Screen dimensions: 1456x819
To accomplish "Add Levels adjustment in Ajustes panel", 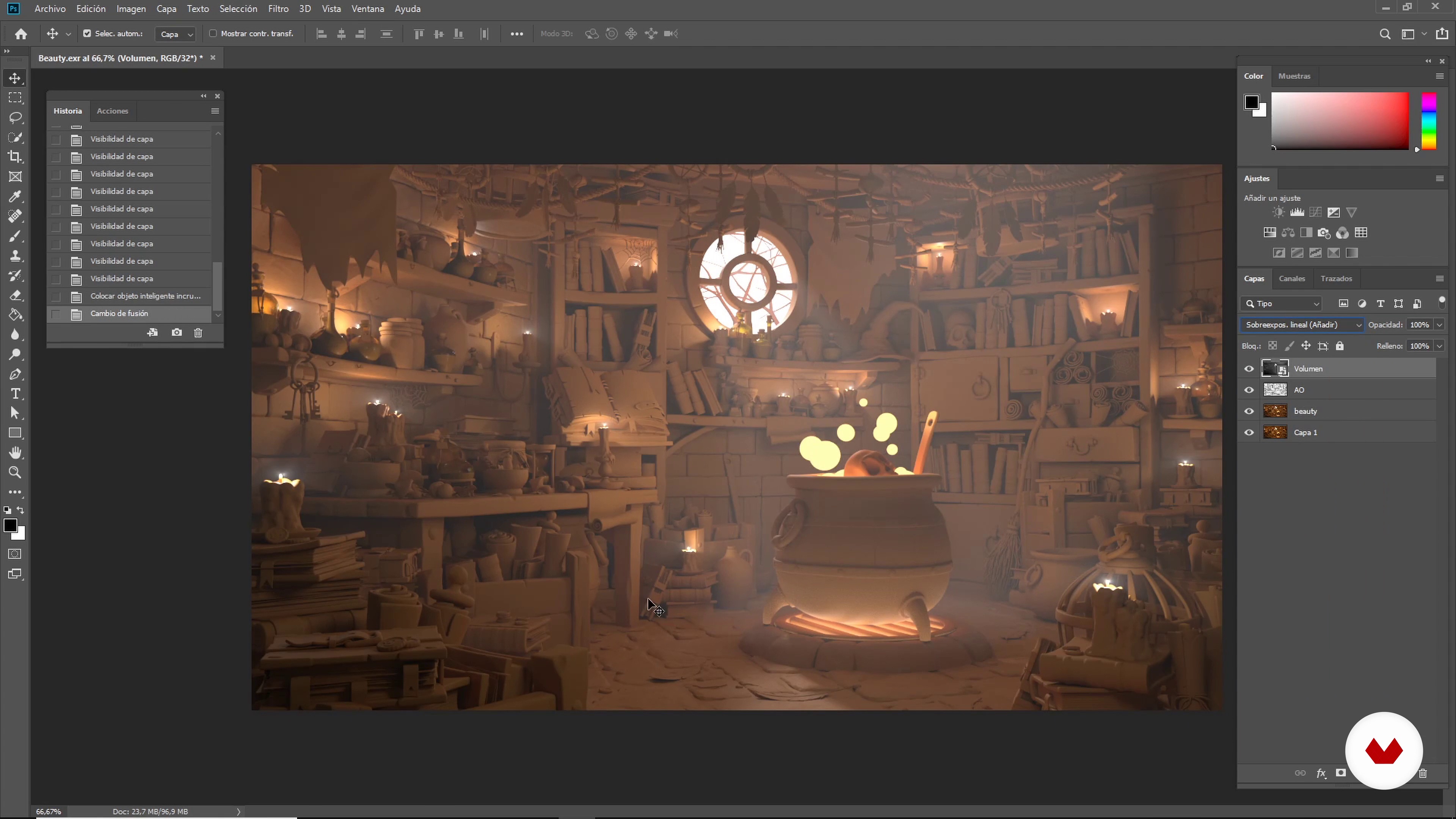I will click(x=1297, y=212).
